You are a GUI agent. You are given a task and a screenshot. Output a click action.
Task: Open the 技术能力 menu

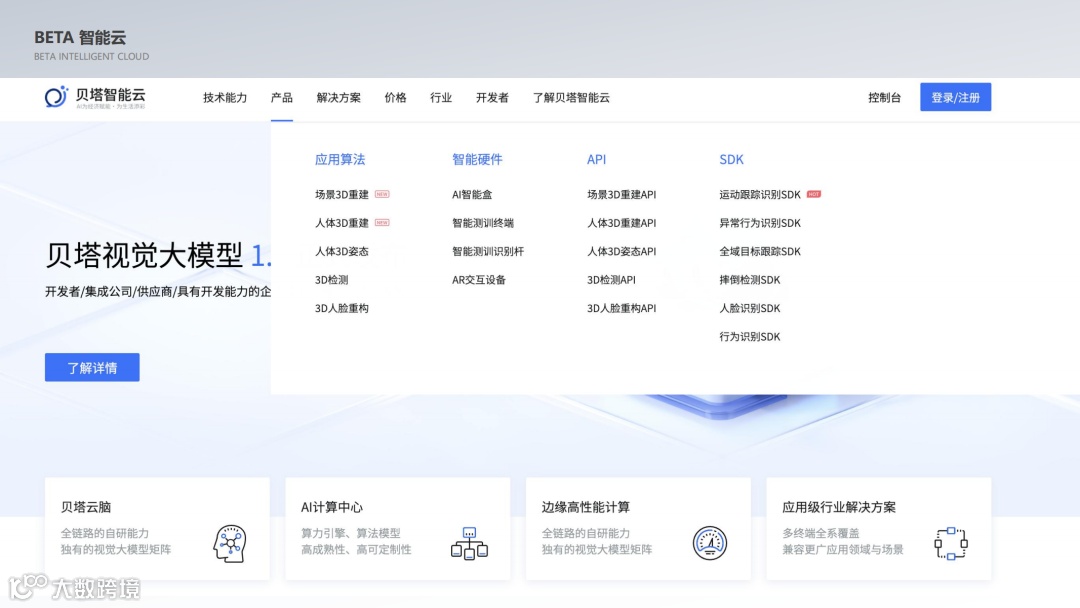click(x=225, y=98)
